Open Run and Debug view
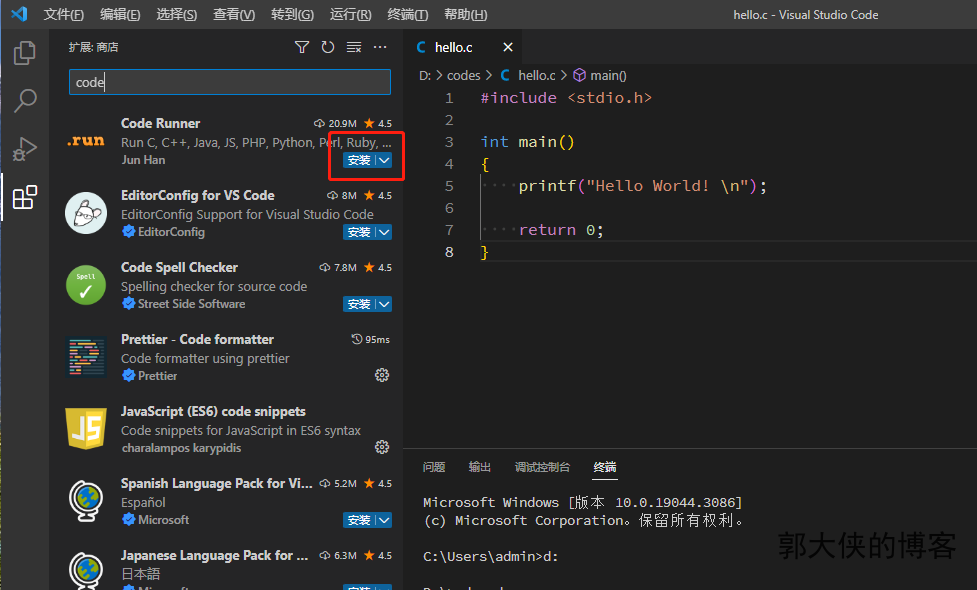977x590 pixels. click(x=24, y=149)
